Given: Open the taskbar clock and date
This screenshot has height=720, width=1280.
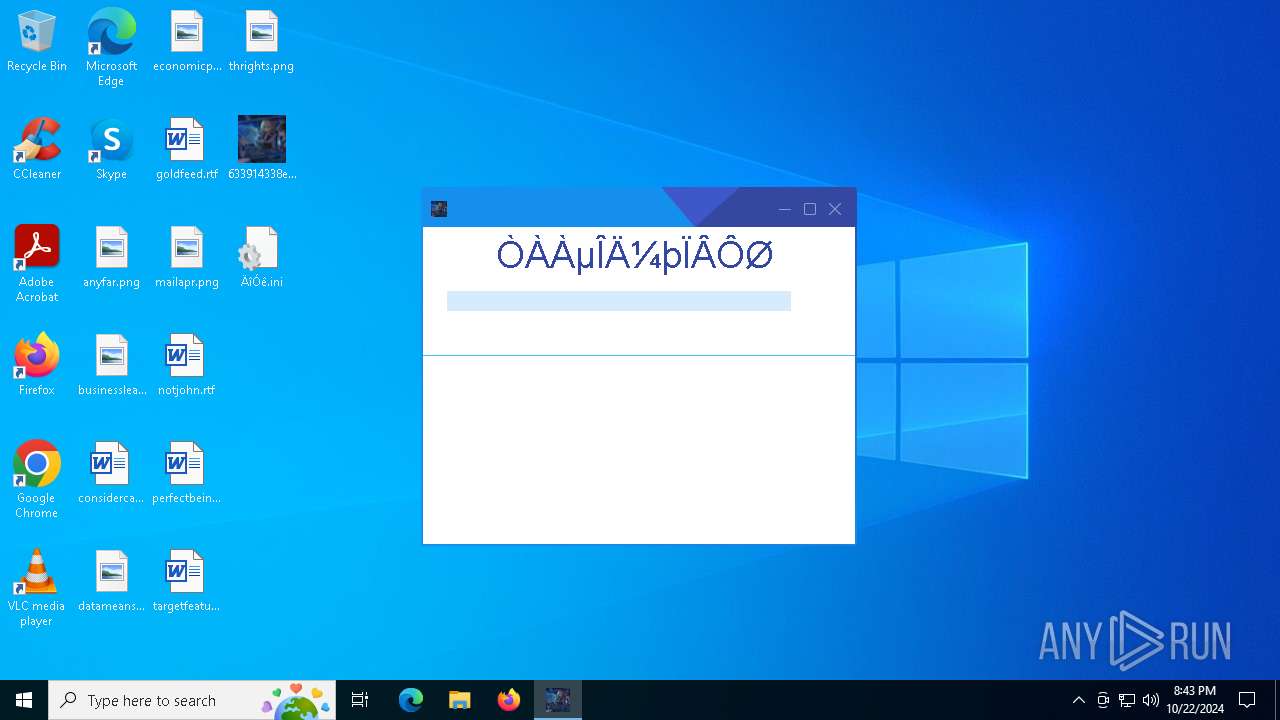Looking at the screenshot, I should [x=1194, y=700].
